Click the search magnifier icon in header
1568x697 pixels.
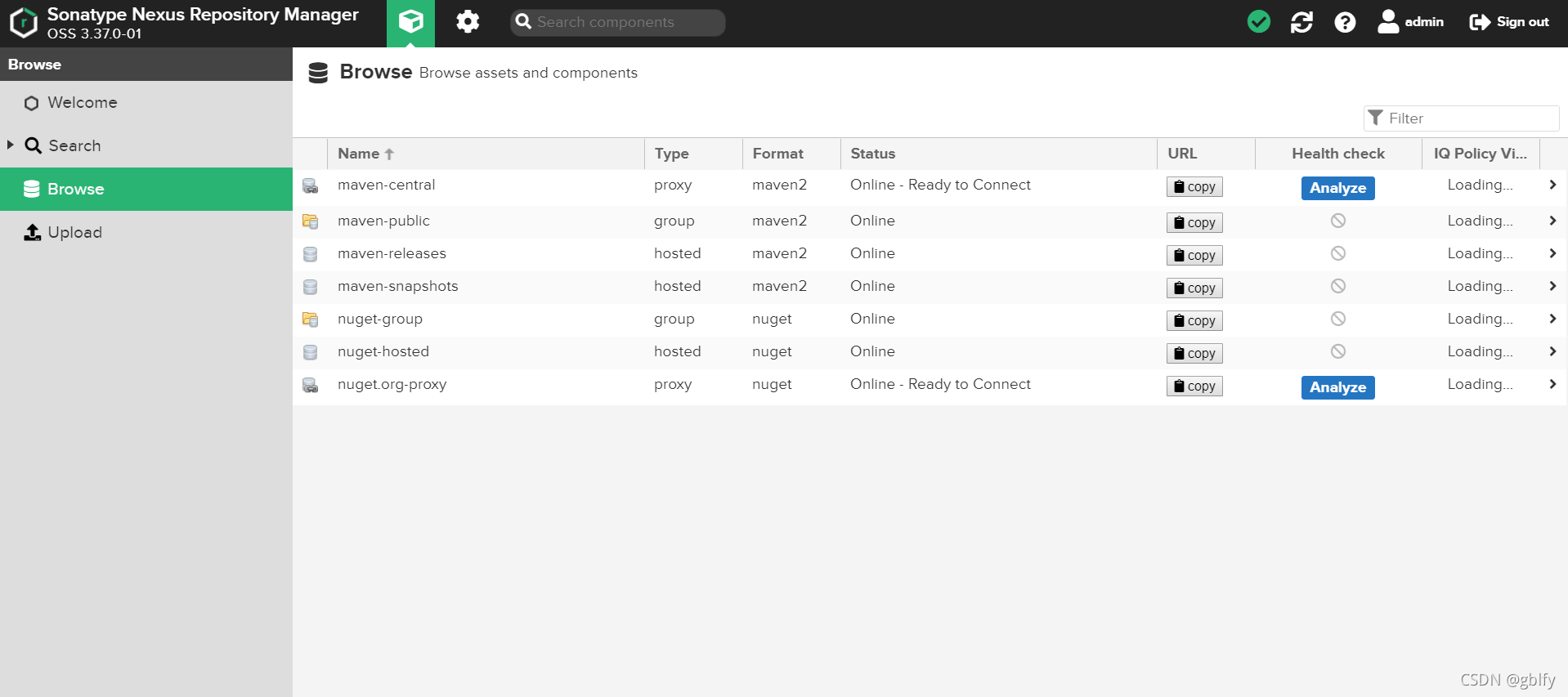tap(523, 21)
